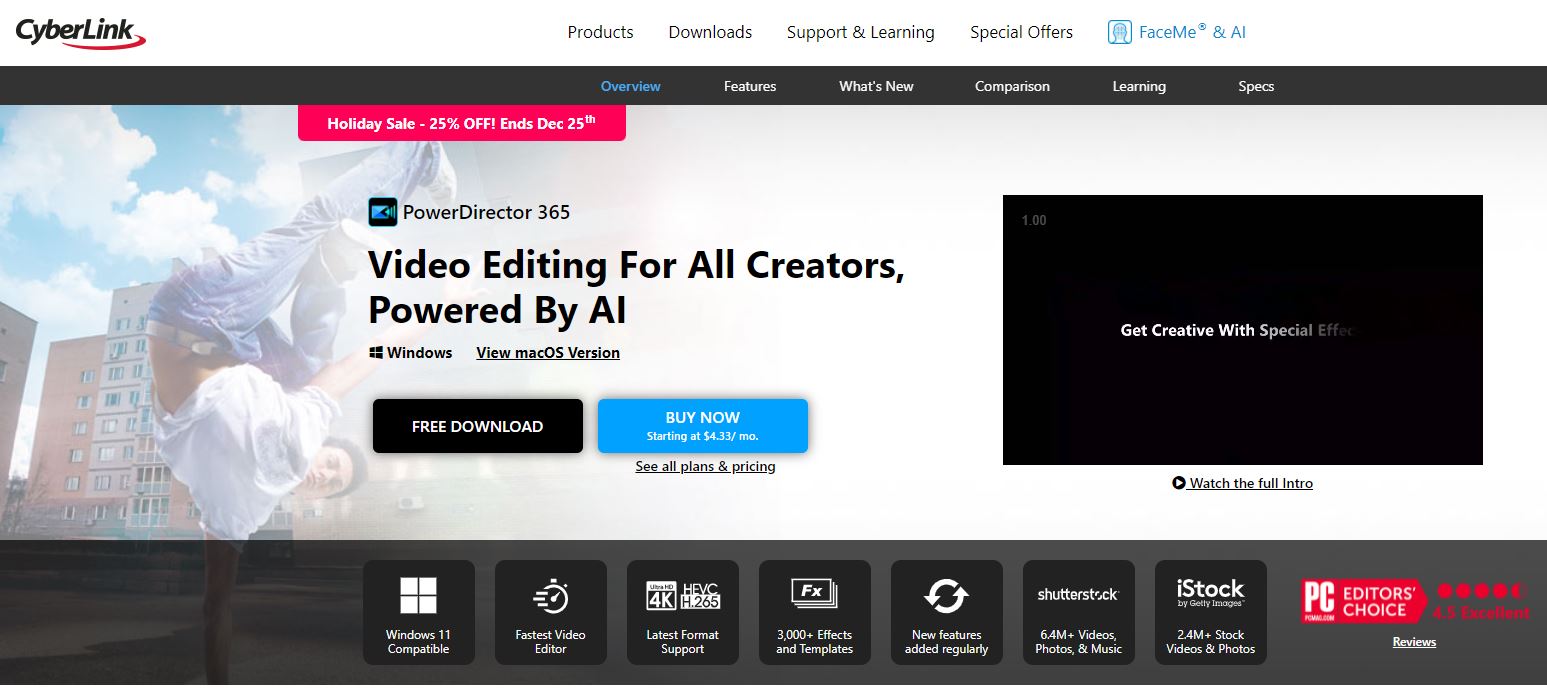The height and width of the screenshot is (698, 1547).
Task: Click the PowerDirector 365 app icon
Action: (x=383, y=212)
